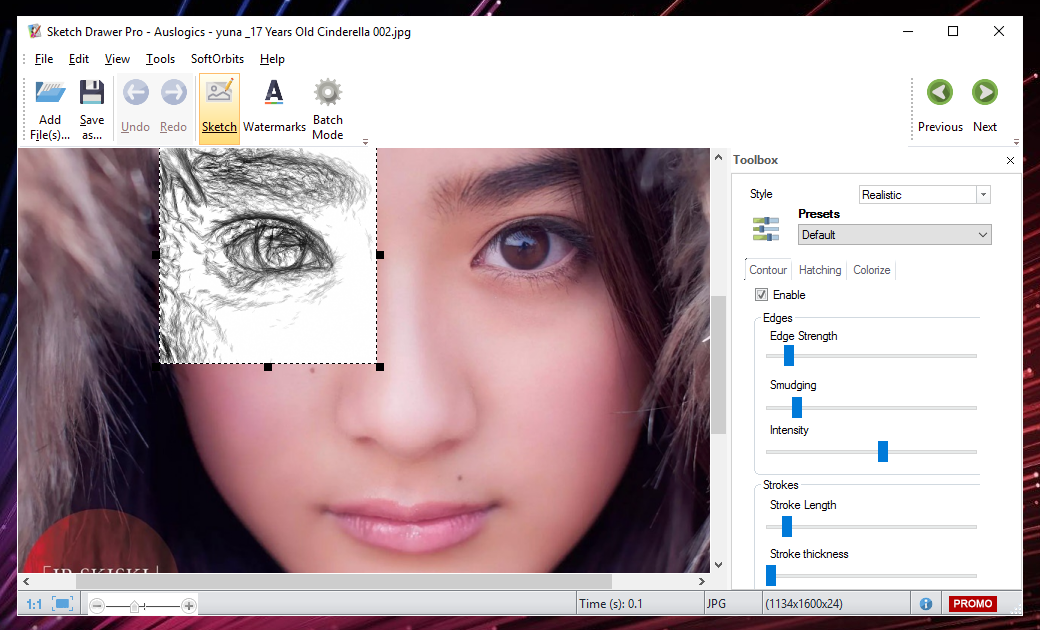Open the Tools menu

pyautogui.click(x=160, y=59)
